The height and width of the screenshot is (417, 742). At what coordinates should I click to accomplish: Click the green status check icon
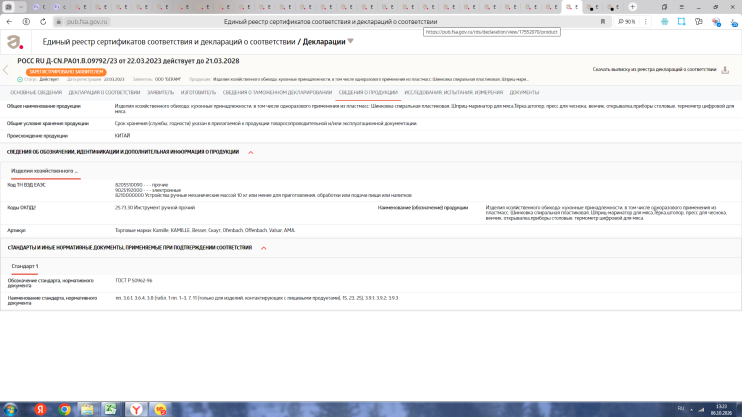[20, 80]
